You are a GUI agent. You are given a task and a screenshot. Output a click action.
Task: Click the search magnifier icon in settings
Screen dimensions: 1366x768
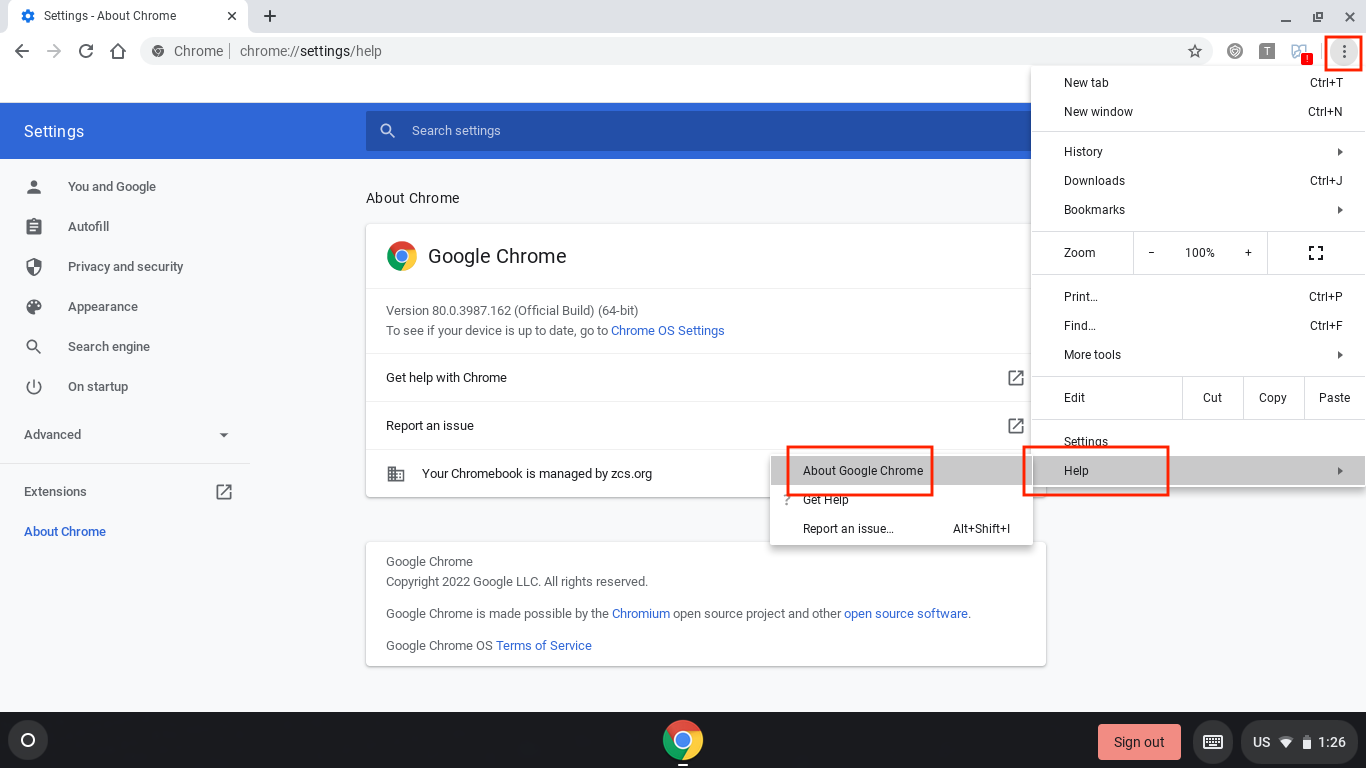388,131
